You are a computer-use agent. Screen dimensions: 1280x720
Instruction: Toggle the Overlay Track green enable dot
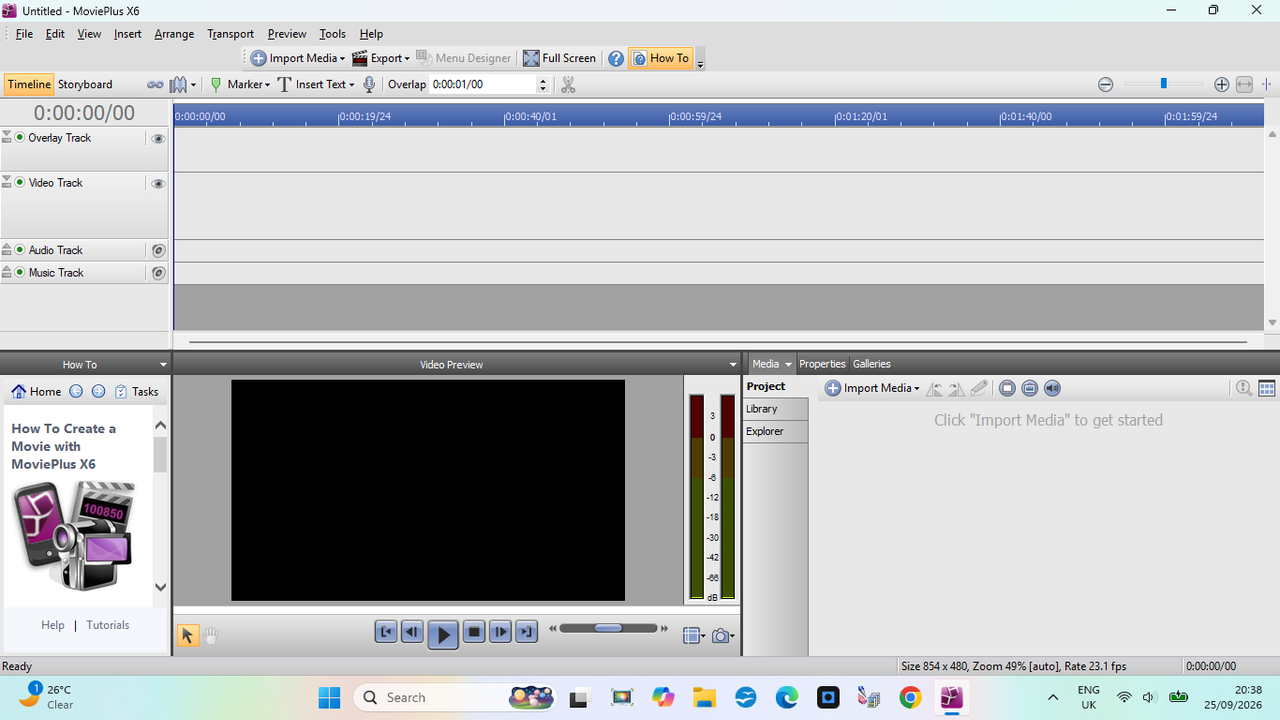click(20, 138)
